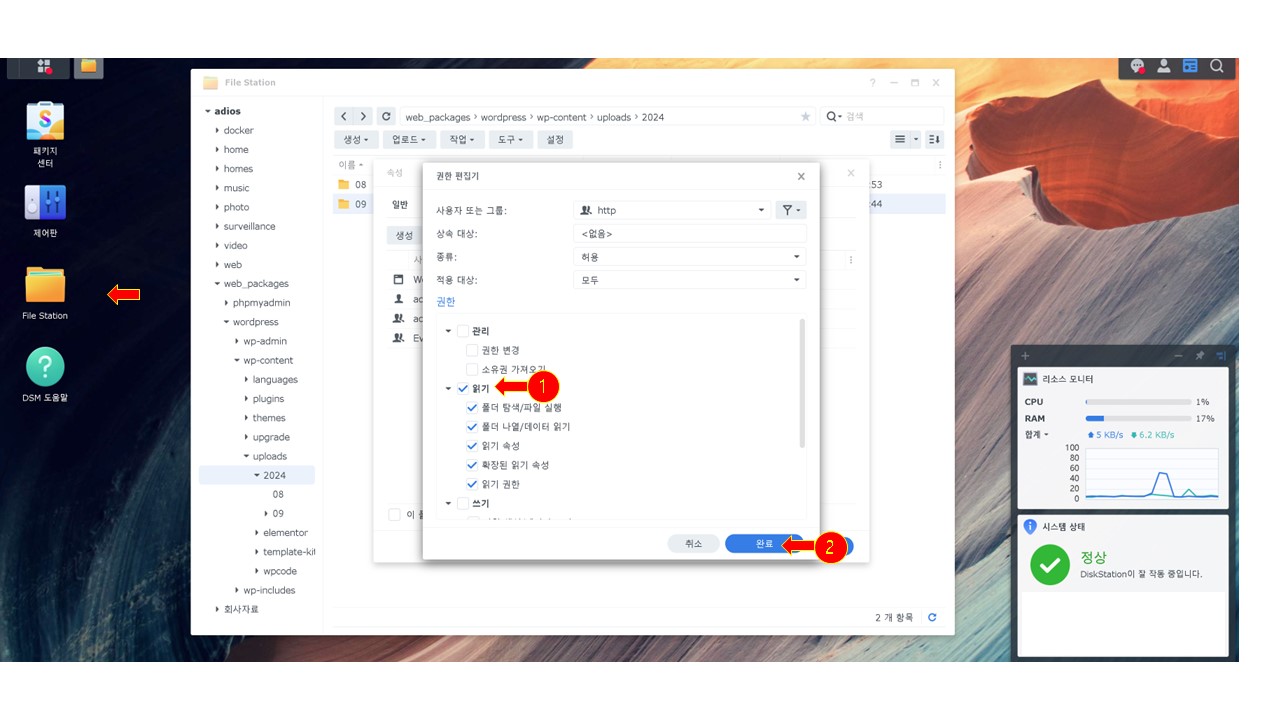
Task: Open the 제어판 control panel icon
Action: click(x=45, y=204)
